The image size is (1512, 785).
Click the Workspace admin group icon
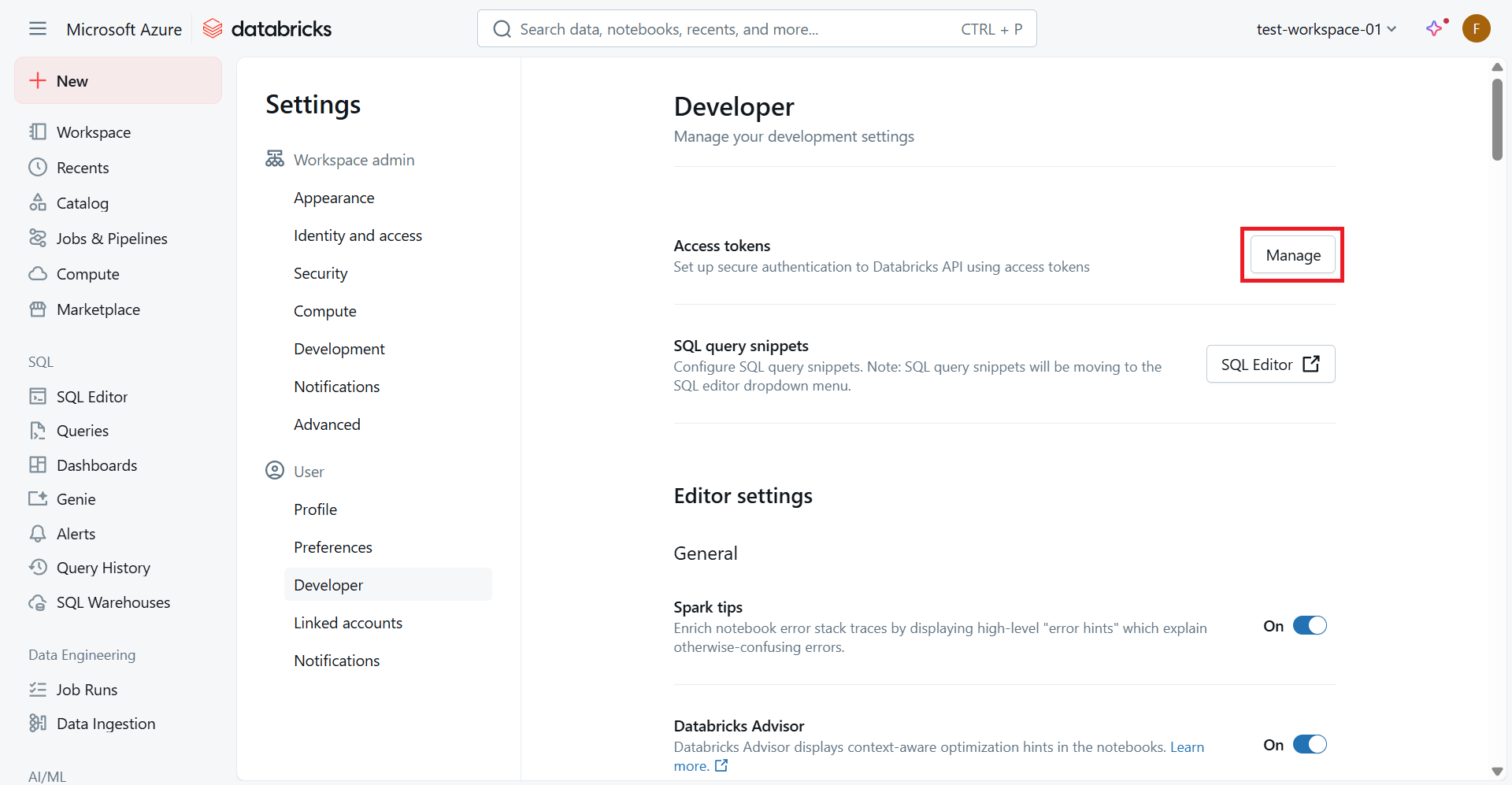coord(274,159)
